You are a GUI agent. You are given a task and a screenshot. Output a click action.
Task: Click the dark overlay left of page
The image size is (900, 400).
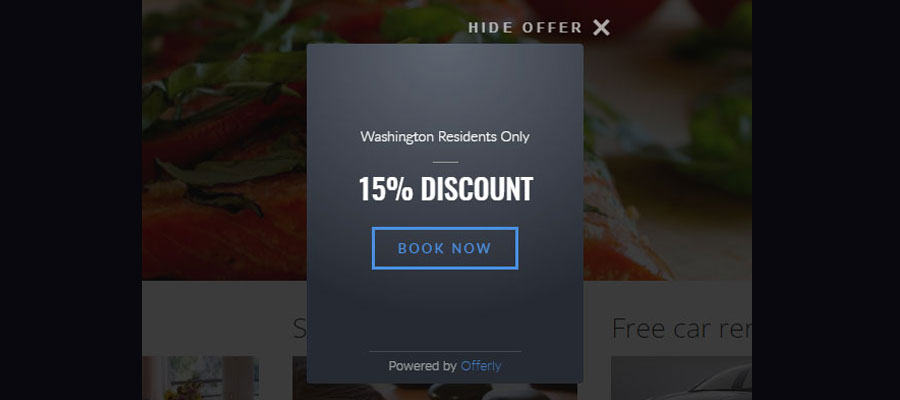coord(71,200)
